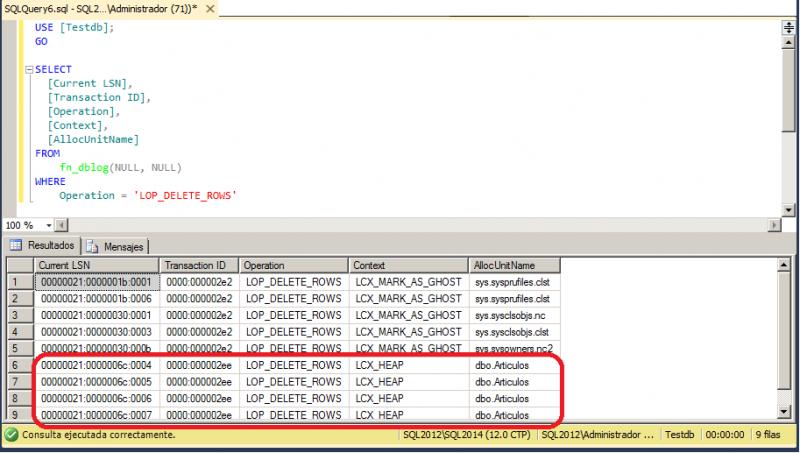Image resolution: width=800 pixels, height=453 pixels.
Task: Select row header number 9
Action: click(x=20, y=414)
